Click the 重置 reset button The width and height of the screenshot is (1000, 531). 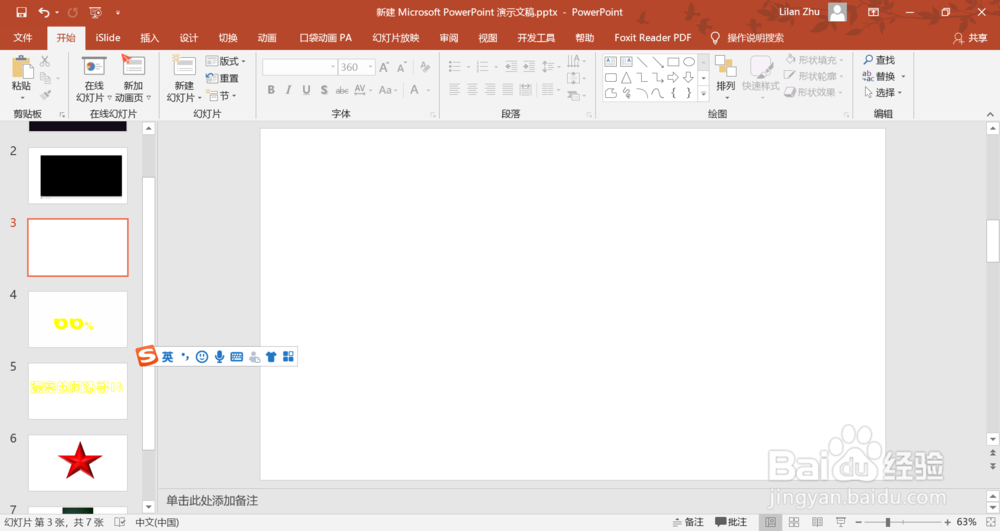pyautogui.click(x=222, y=78)
